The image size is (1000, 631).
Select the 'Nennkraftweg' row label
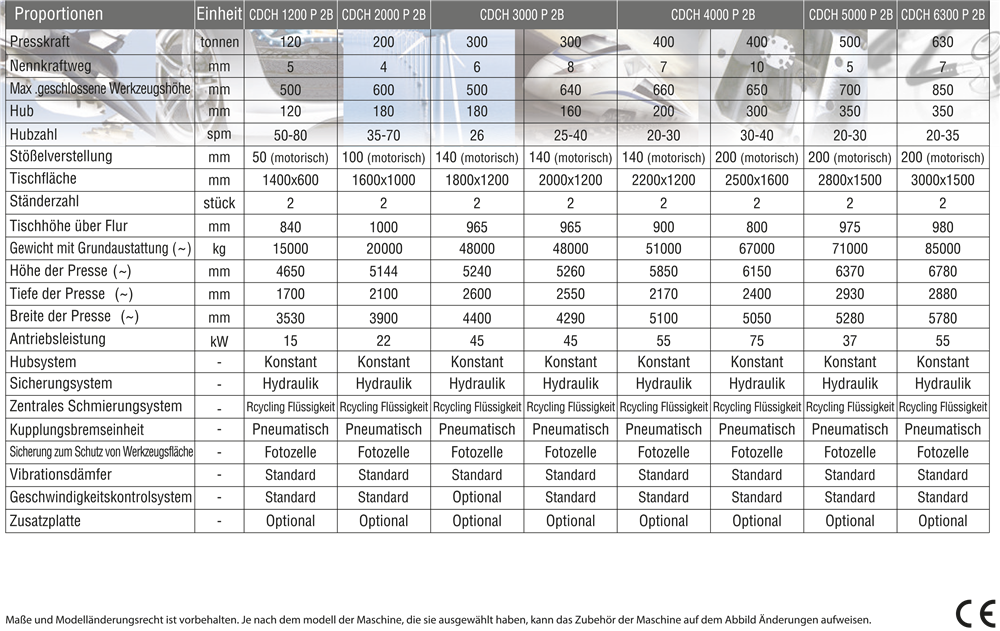[x=50, y=66]
